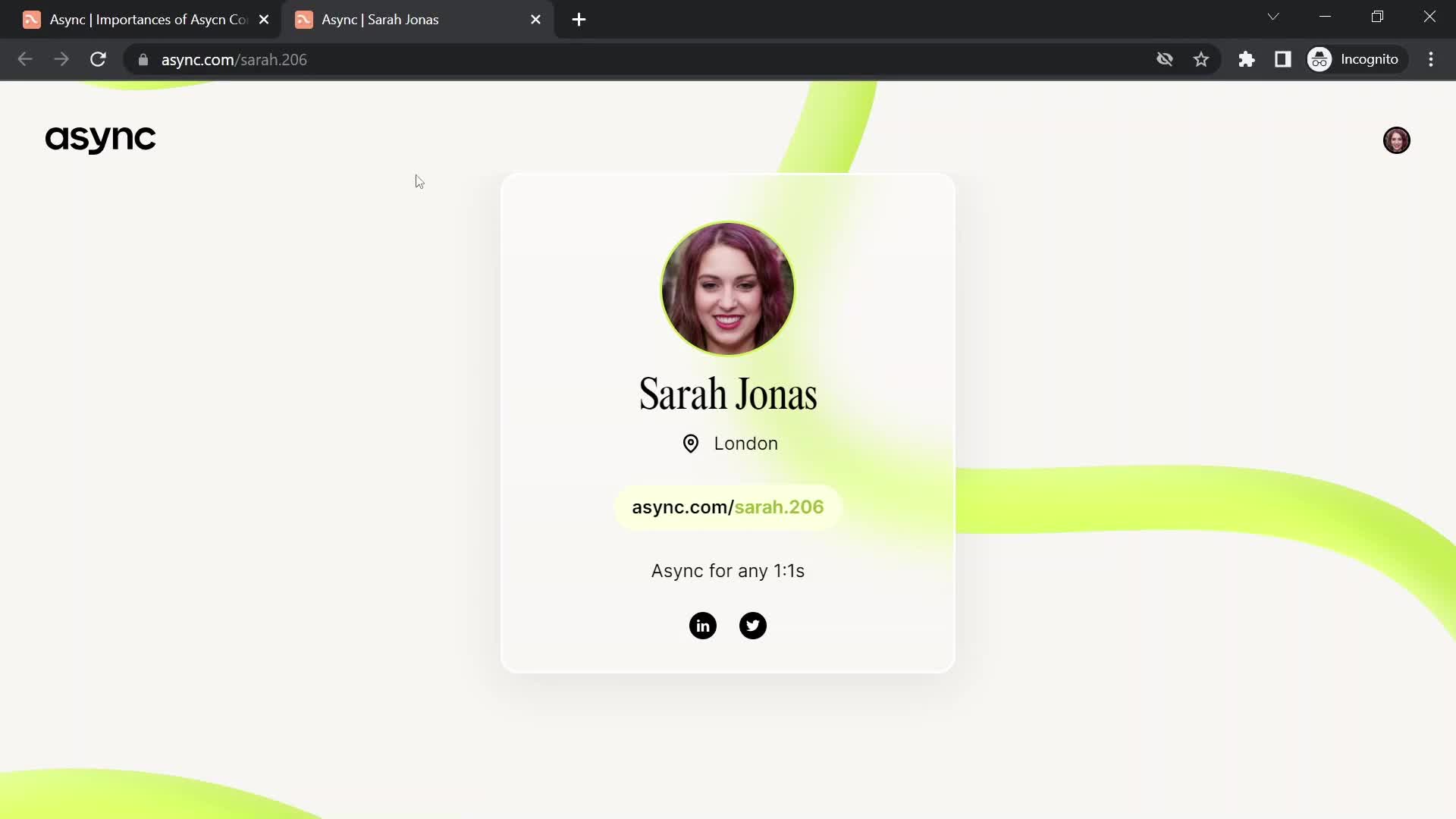Close the Importances of Asycn tab
This screenshot has width=1456, height=819.
tap(264, 20)
